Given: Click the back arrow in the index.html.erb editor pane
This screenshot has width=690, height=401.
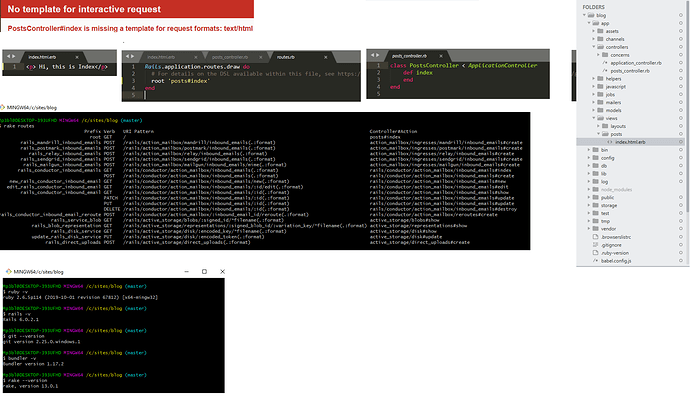Looking at the screenshot, I should [x=8, y=56].
